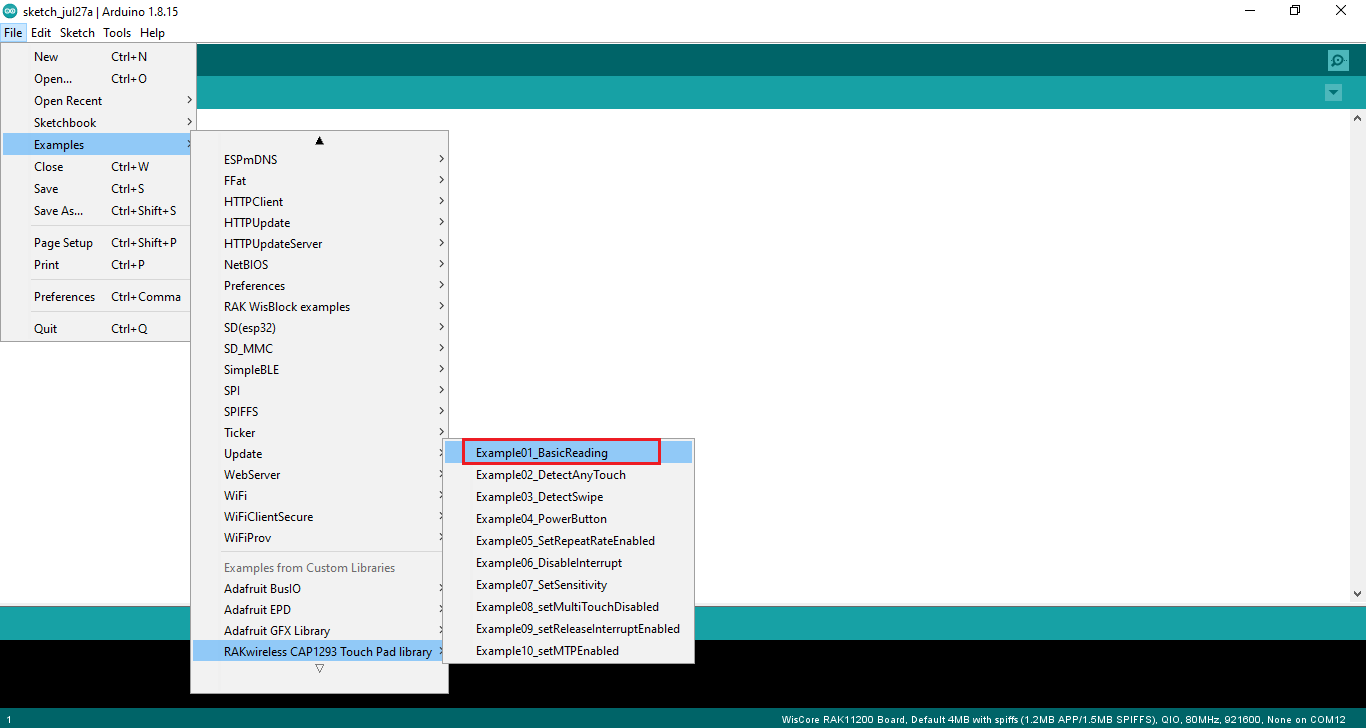Click editor scrollbar down arrow
The width and height of the screenshot is (1366, 728).
coord(1357,594)
